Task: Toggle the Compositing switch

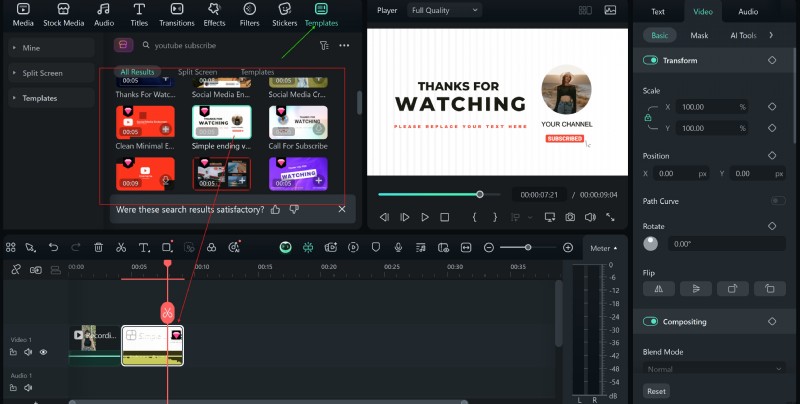Action: coord(651,322)
